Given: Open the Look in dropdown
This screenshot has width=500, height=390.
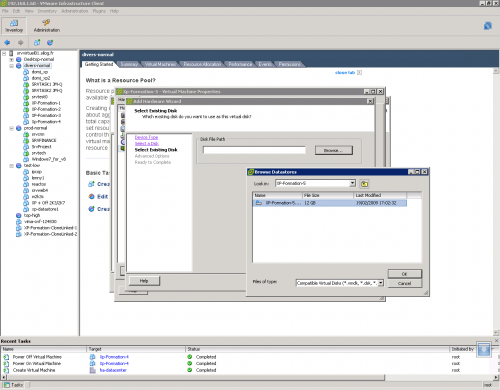Looking at the screenshot, I should [x=352, y=183].
